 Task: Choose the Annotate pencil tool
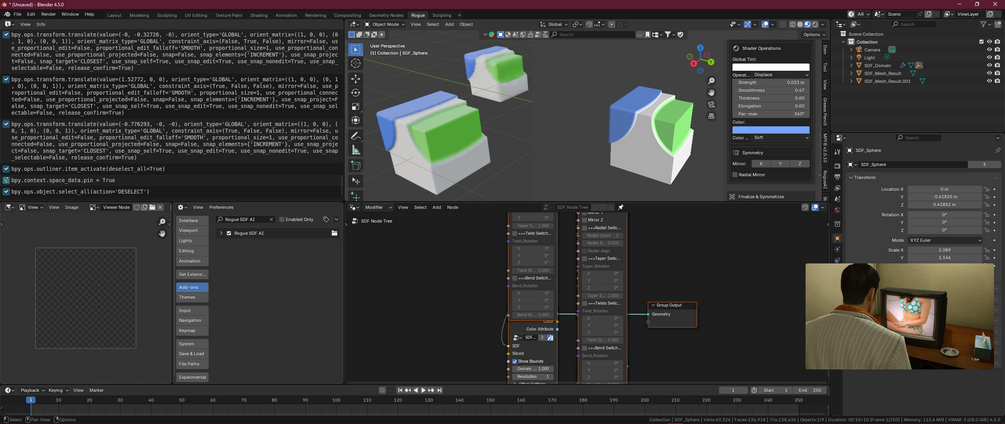pos(356,136)
